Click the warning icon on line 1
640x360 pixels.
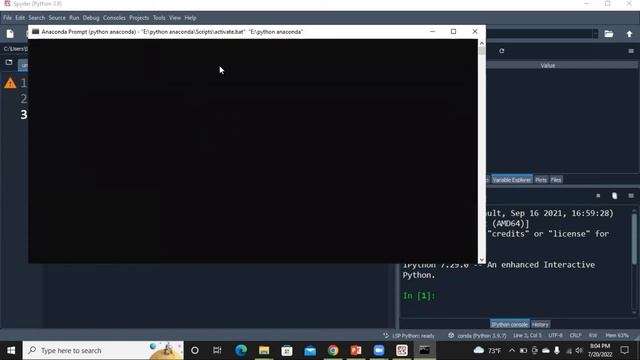[x=10, y=83]
